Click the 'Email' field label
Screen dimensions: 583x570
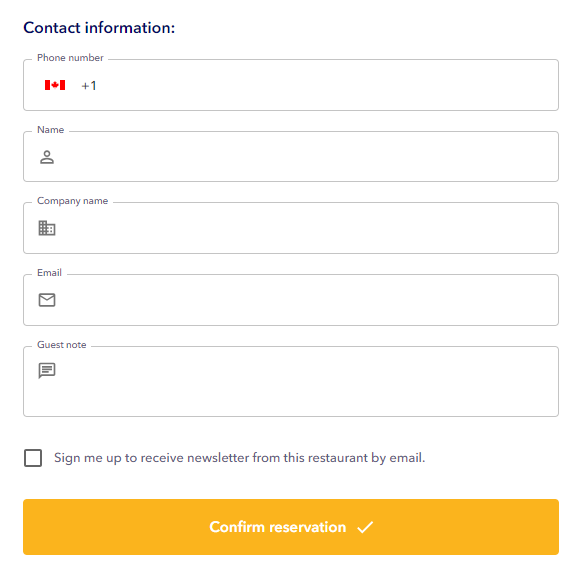point(49,273)
